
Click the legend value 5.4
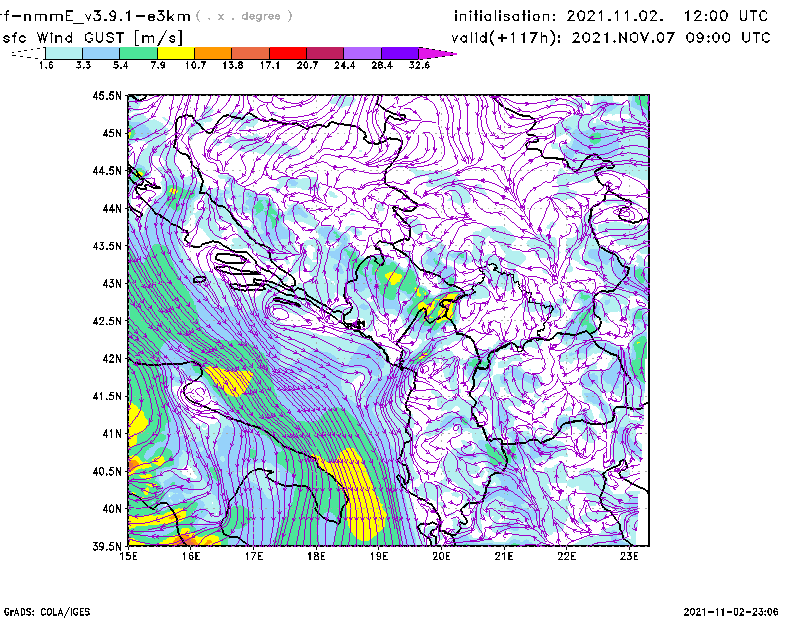(120, 65)
